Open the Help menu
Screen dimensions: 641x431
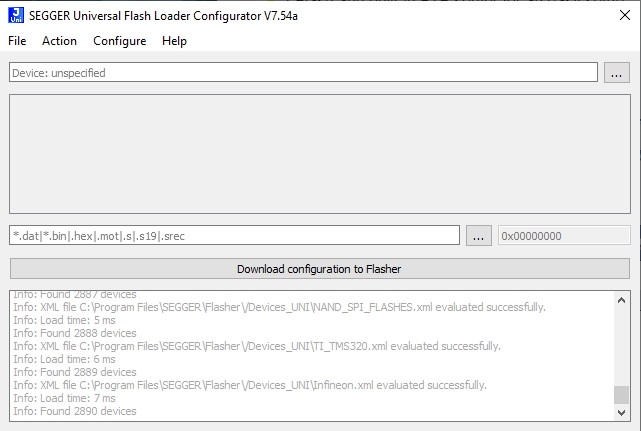[x=174, y=41]
